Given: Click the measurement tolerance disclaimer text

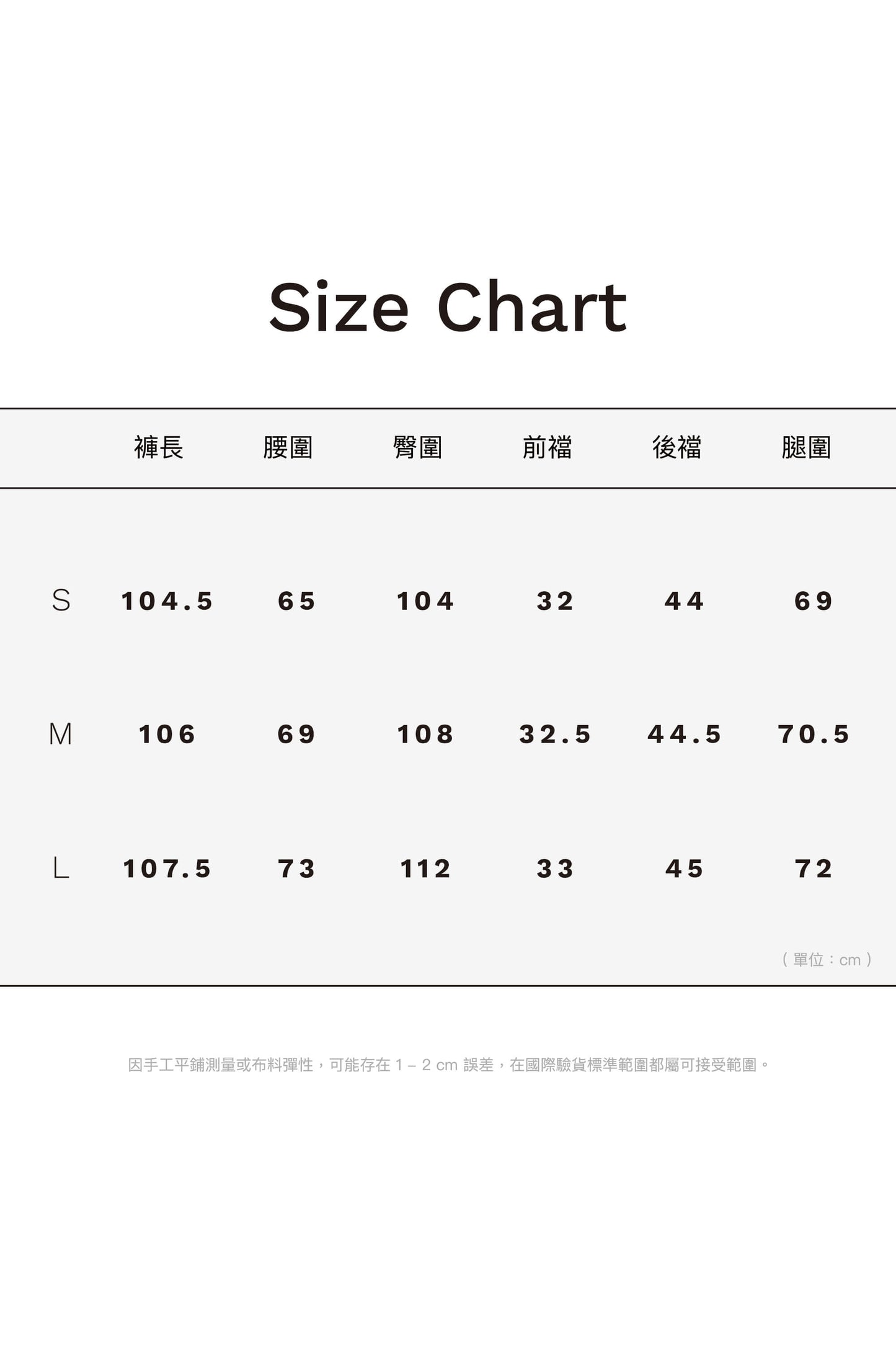Looking at the screenshot, I should click(x=449, y=1065).
